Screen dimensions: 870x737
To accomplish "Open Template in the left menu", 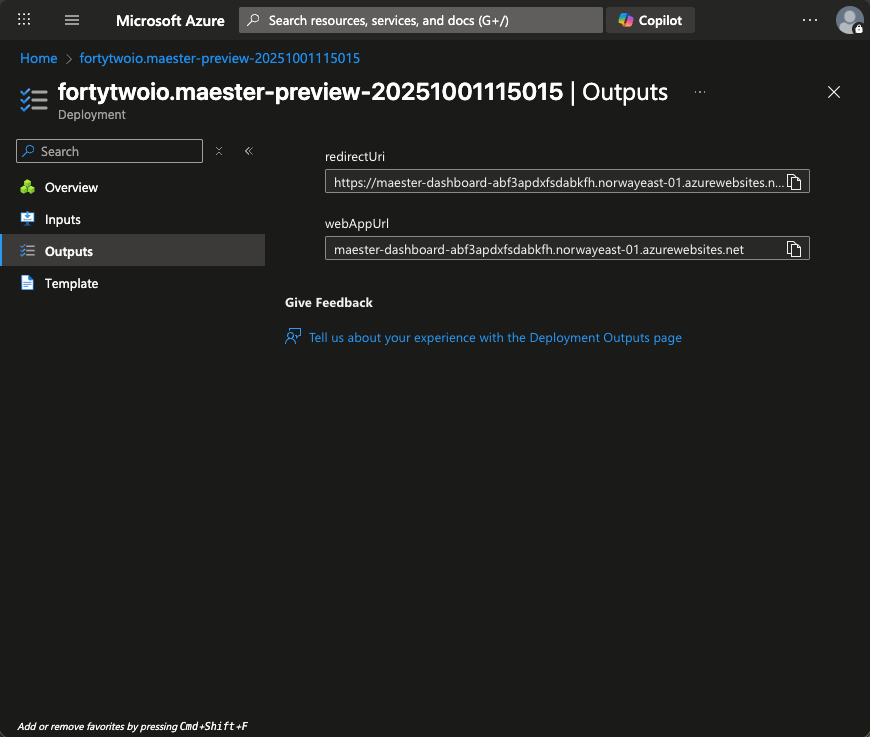I will click(x=71, y=283).
